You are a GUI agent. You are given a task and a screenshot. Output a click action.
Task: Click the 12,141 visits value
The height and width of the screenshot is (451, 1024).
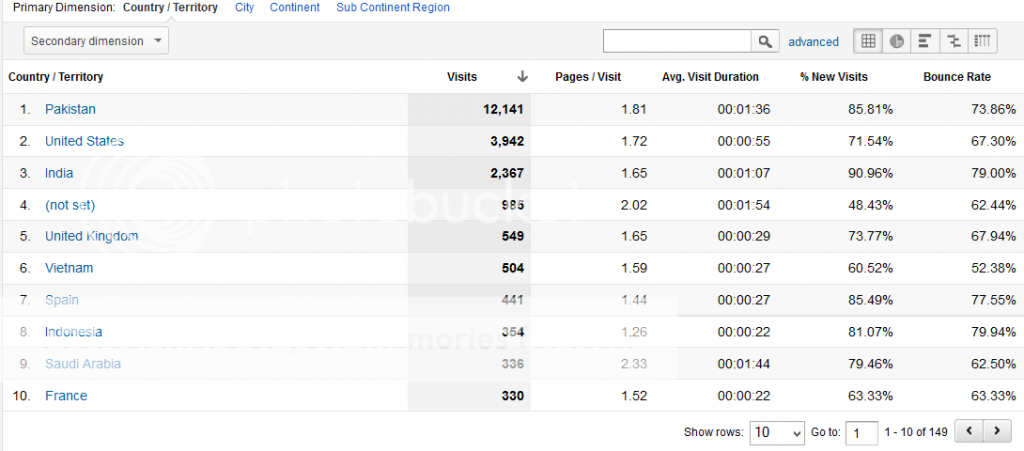pyautogui.click(x=504, y=109)
